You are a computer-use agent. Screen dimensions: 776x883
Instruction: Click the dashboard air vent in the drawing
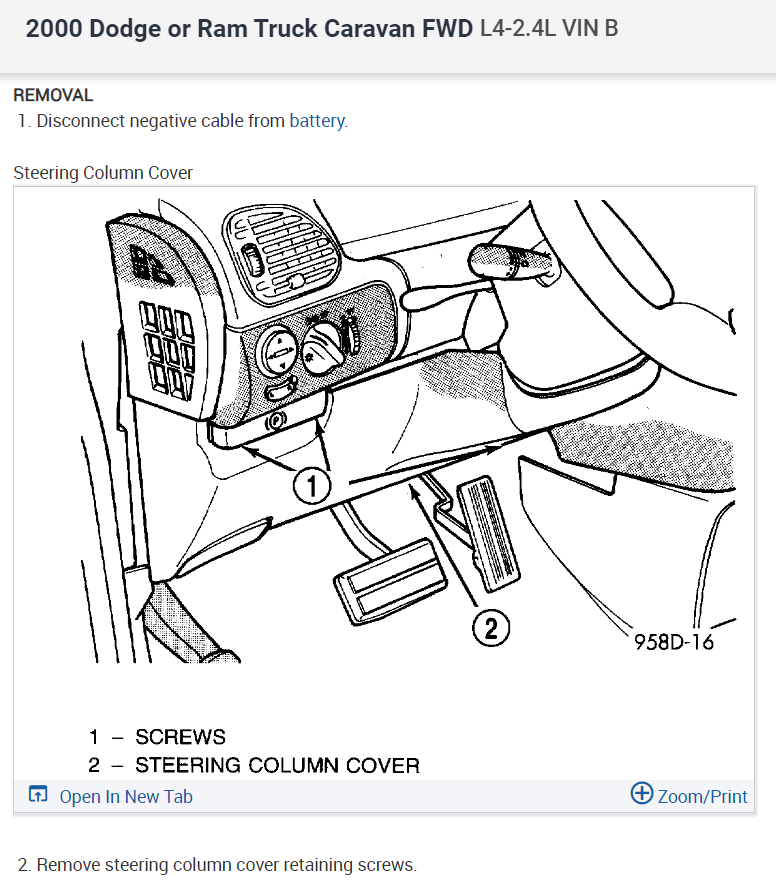coord(283,256)
